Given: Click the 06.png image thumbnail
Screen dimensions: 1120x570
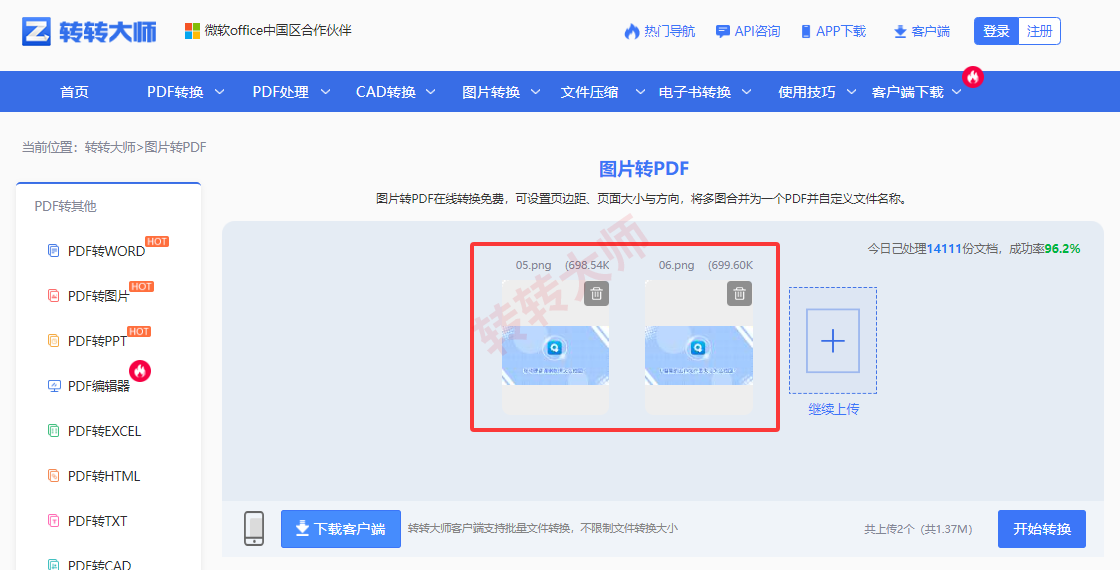Looking at the screenshot, I should 698,347.
